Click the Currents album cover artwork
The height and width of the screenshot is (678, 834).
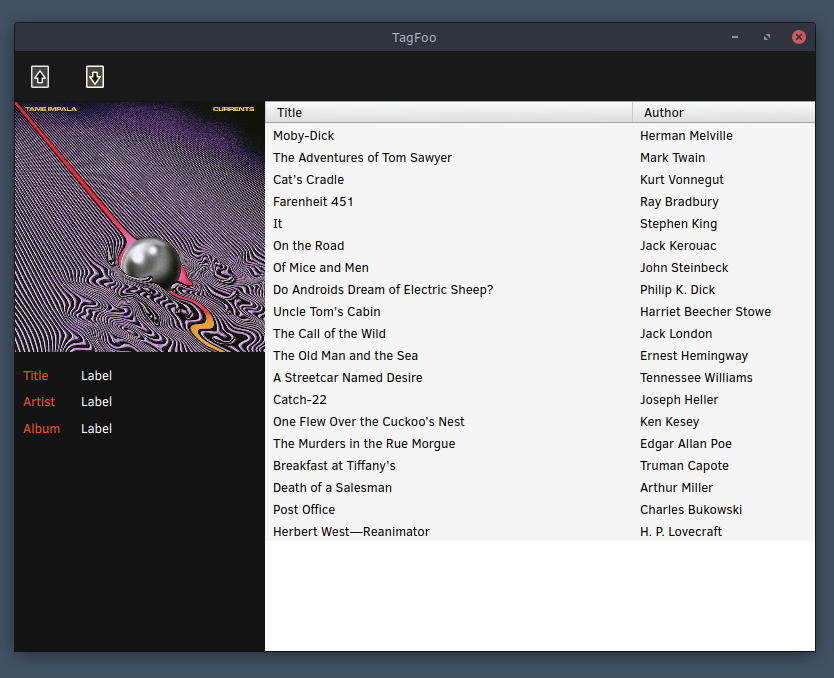tap(139, 227)
